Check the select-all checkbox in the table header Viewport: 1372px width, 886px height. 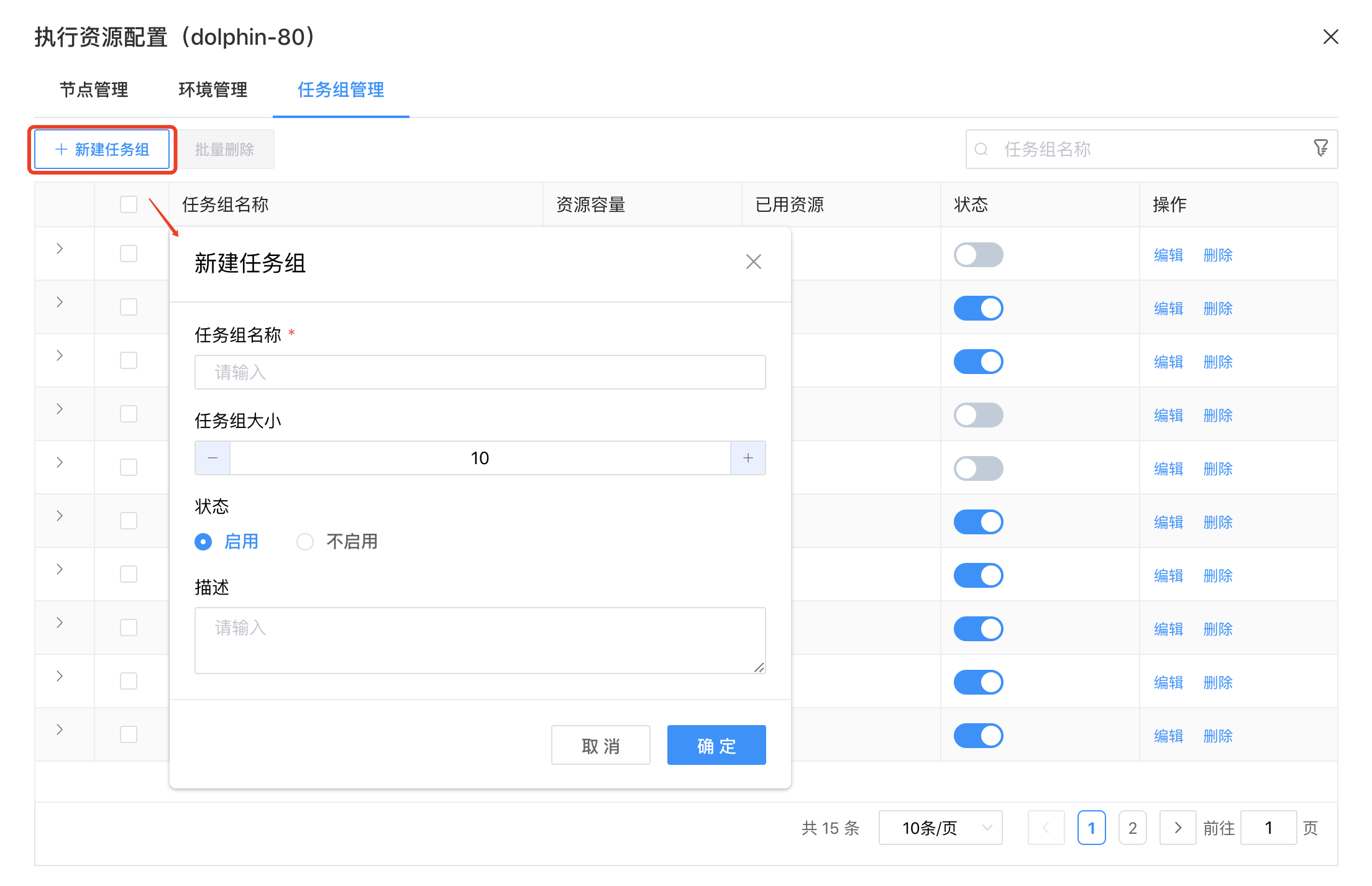pyautogui.click(x=129, y=204)
